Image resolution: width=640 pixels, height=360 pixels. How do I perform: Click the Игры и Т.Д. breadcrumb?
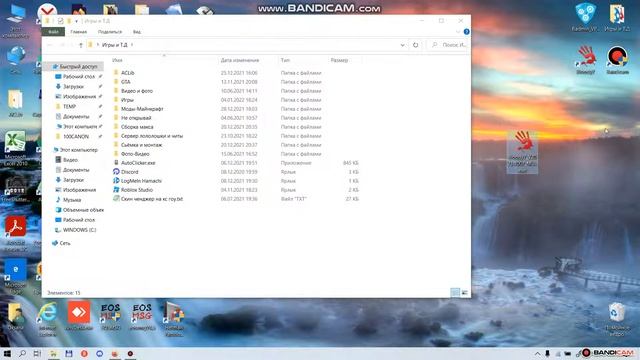click(114, 45)
